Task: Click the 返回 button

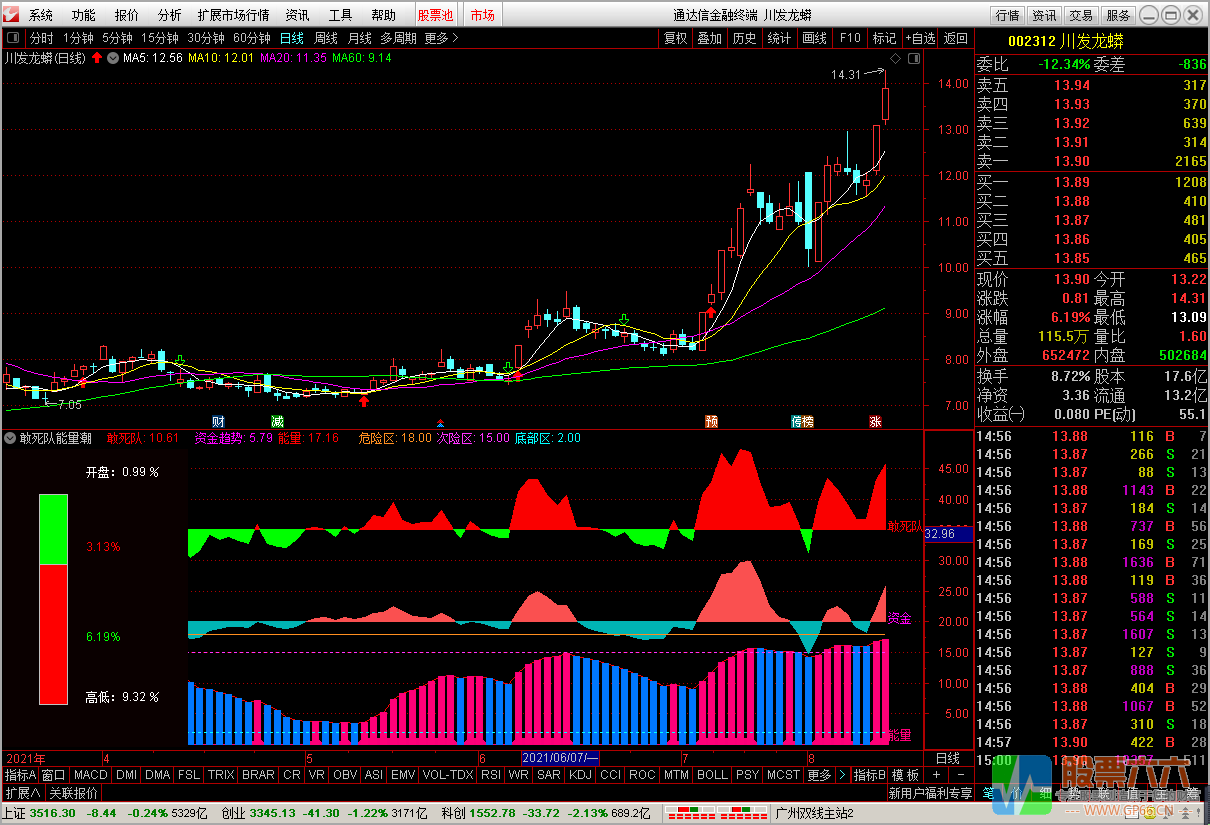Action: tap(956, 39)
